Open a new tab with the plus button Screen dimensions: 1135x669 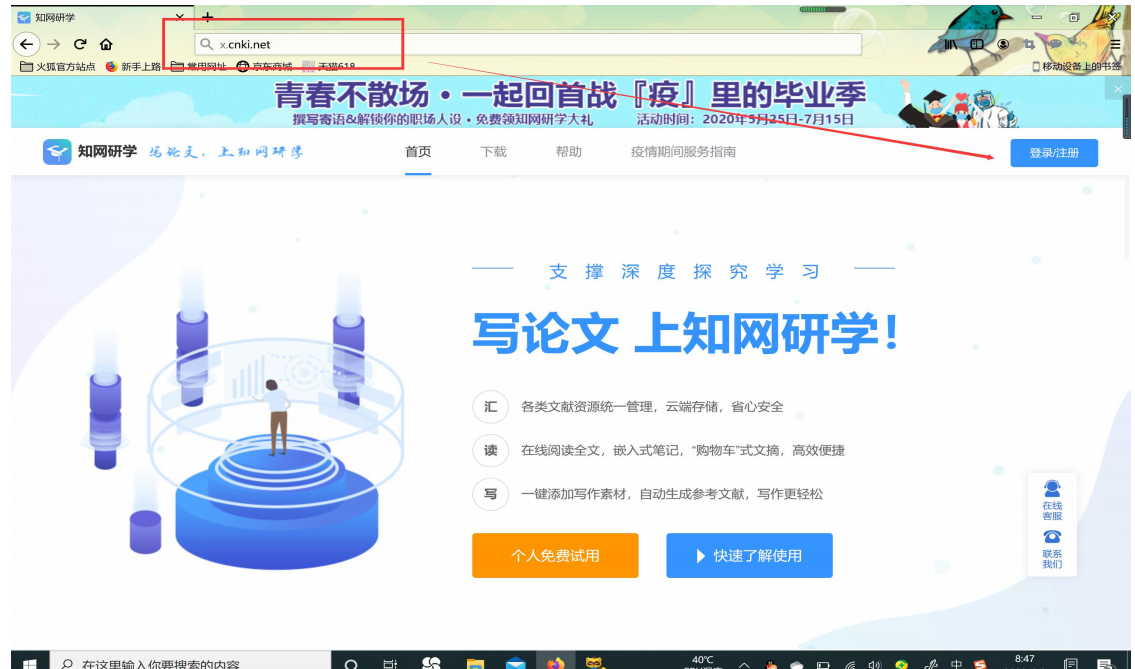coord(208,17)
